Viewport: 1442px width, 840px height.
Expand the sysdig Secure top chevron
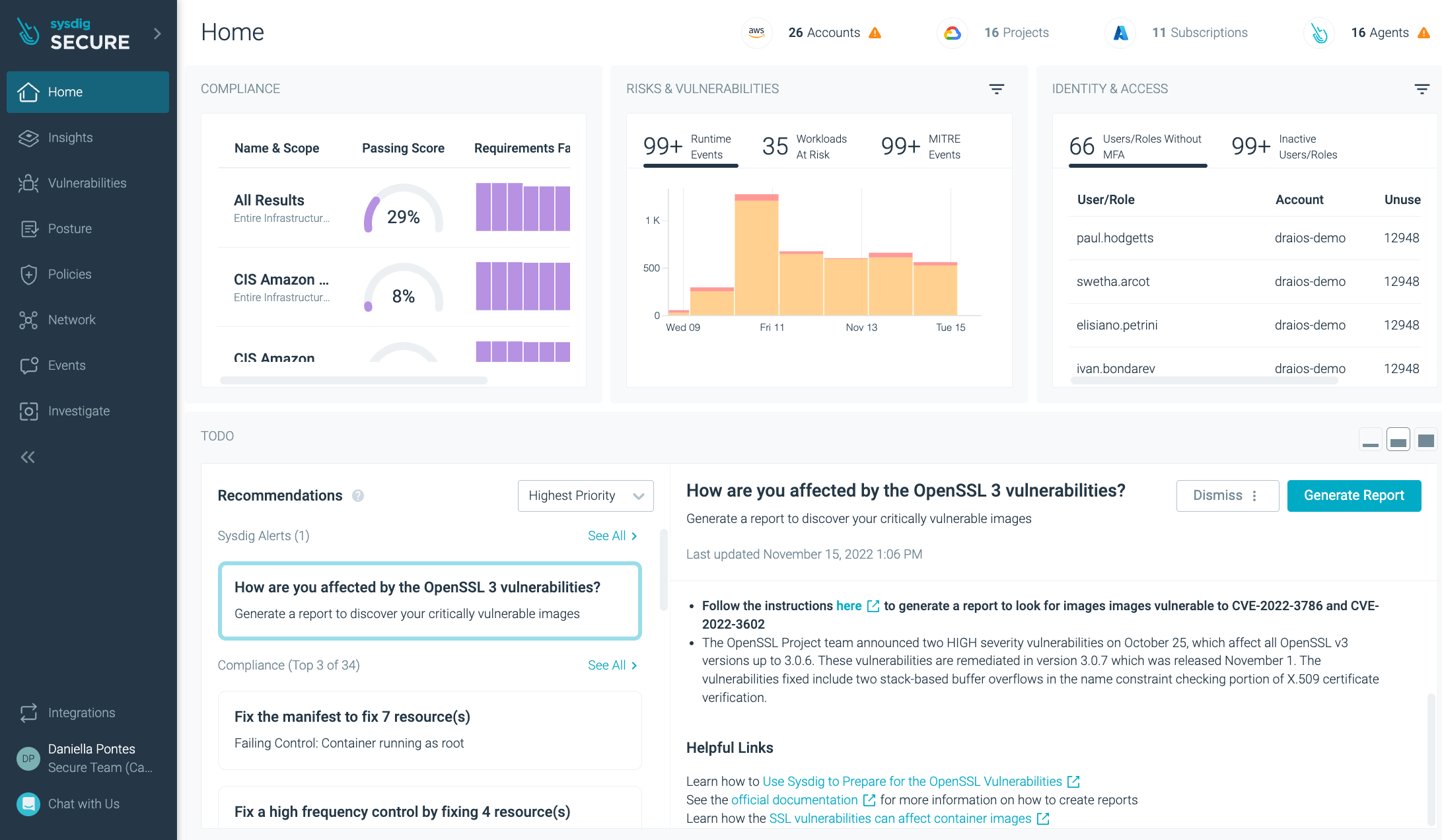click(x=157, y=33)
